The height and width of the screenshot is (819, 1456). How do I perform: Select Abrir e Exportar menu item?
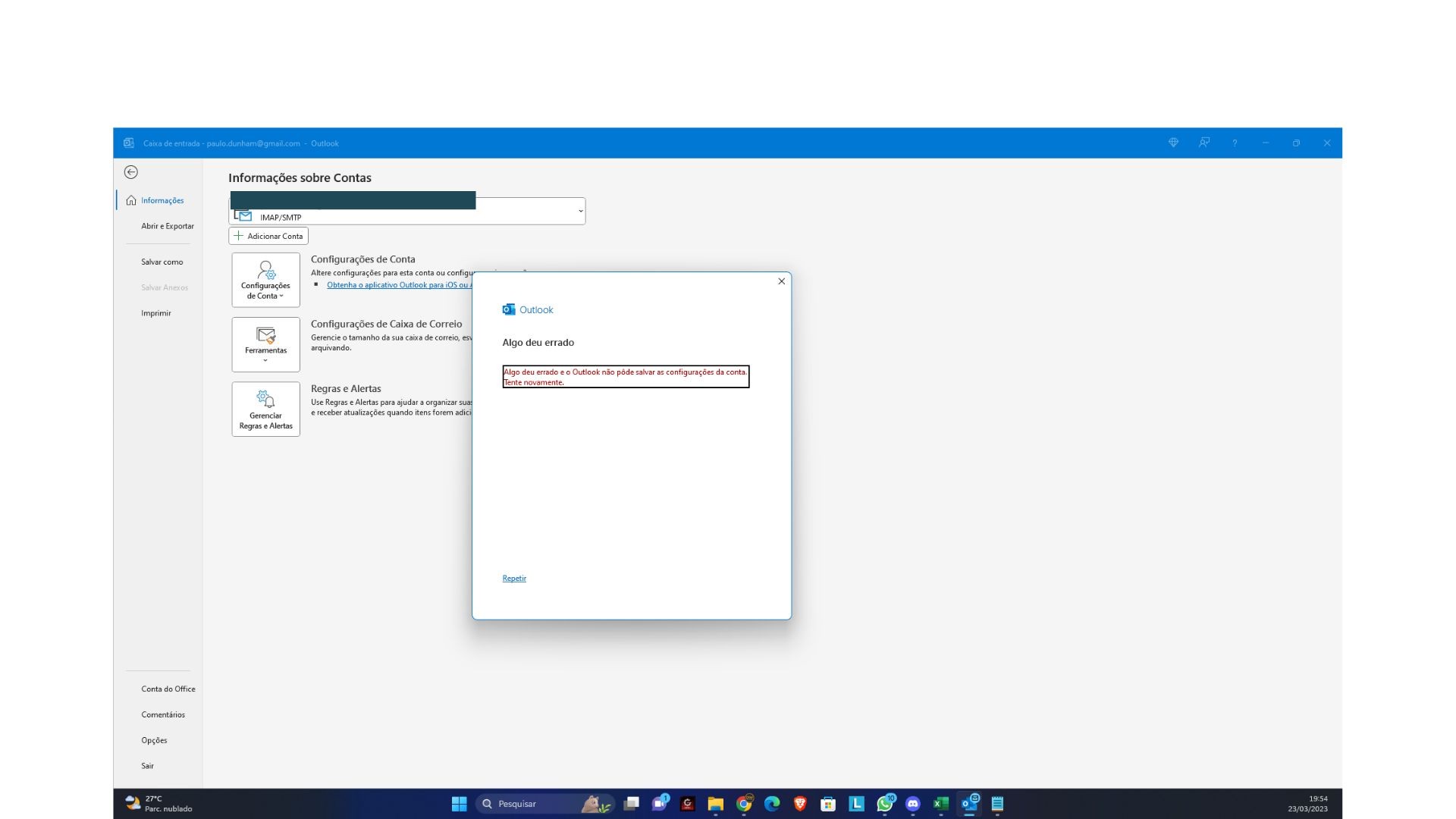click(x=167, y=226)
